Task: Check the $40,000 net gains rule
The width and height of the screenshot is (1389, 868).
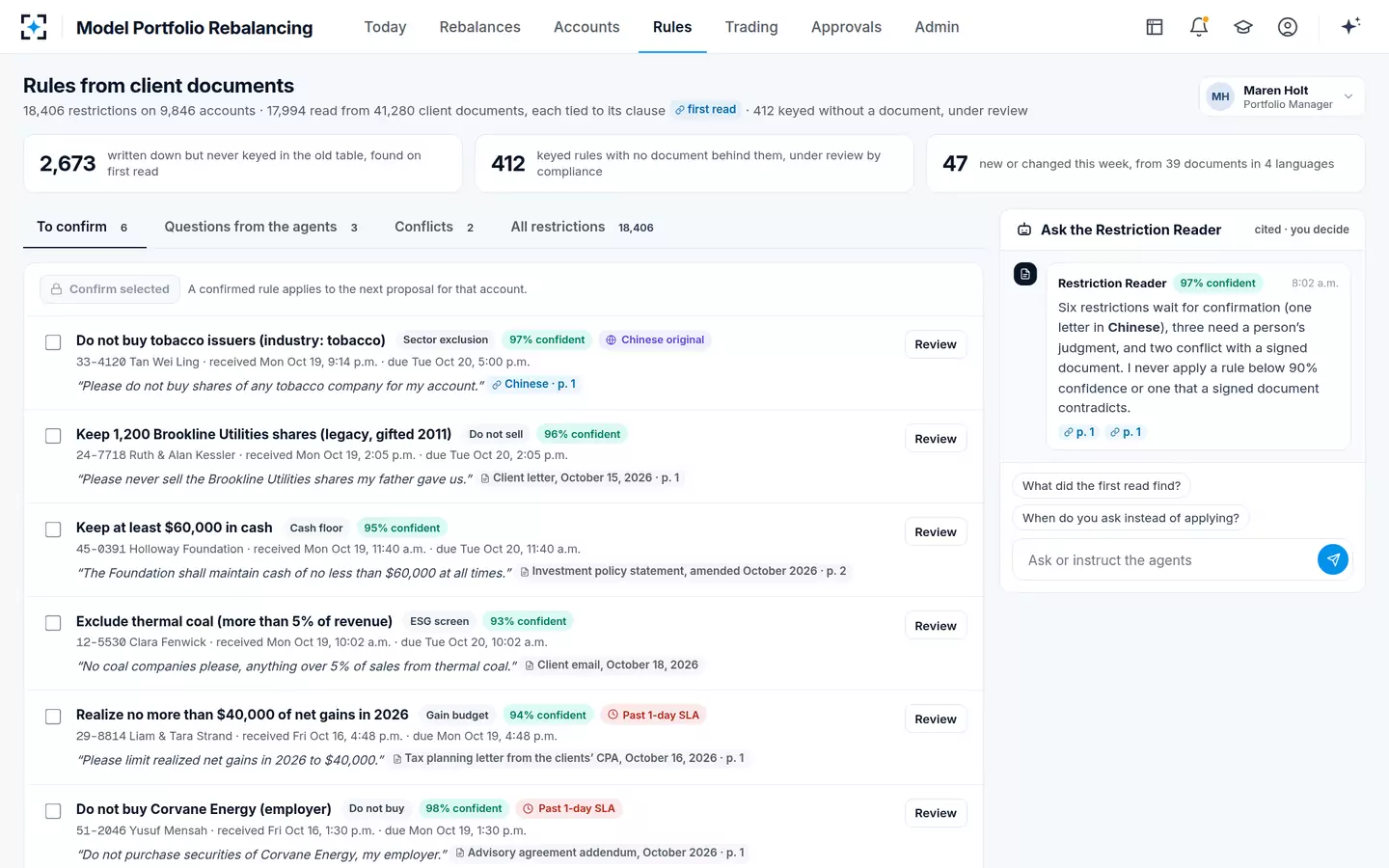Action: click(54, 717)
